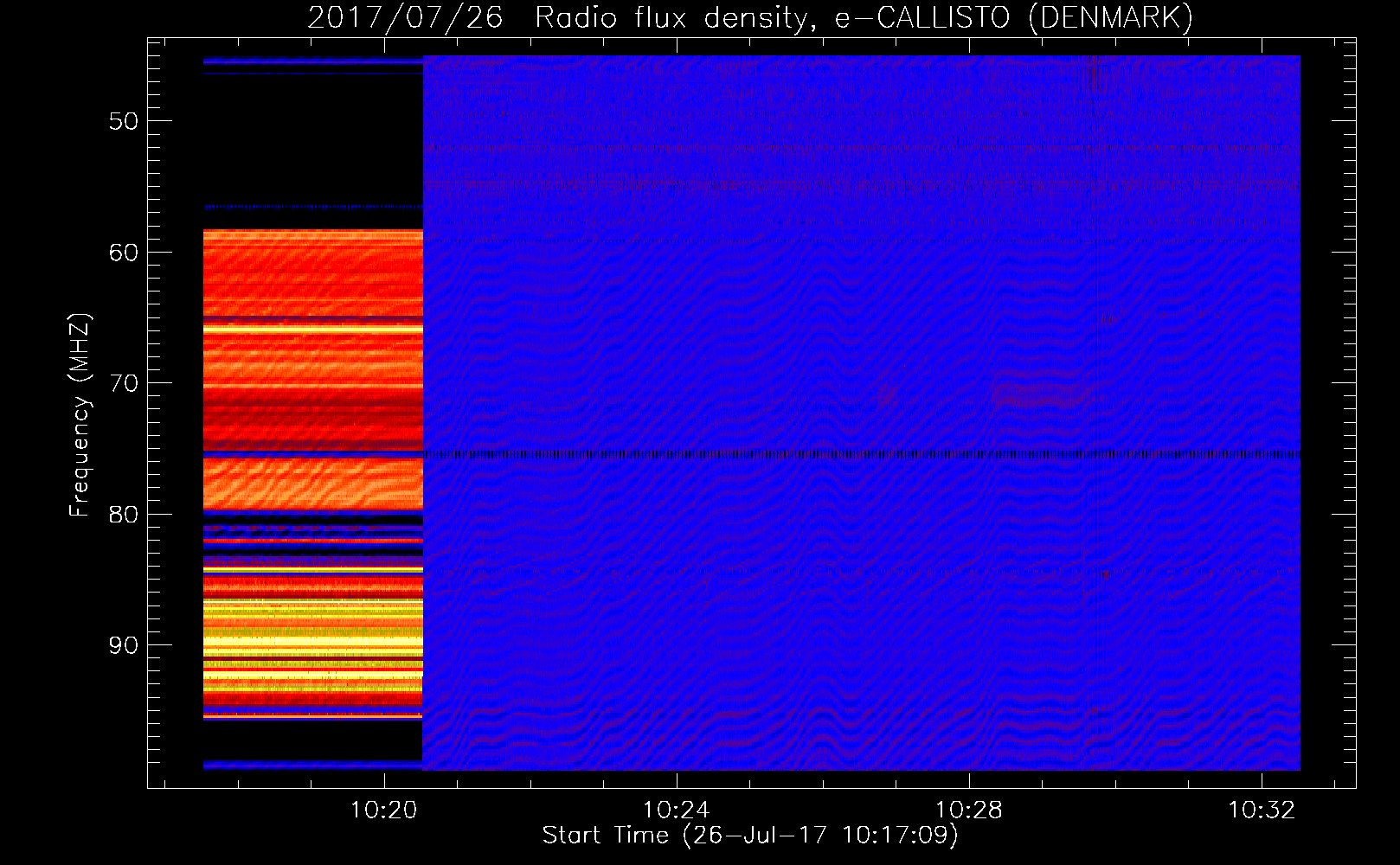The height and width of the screenshot is (865, 1400).
Task: Select the 10:24 time tick label
Action: (x=677, y=811)
